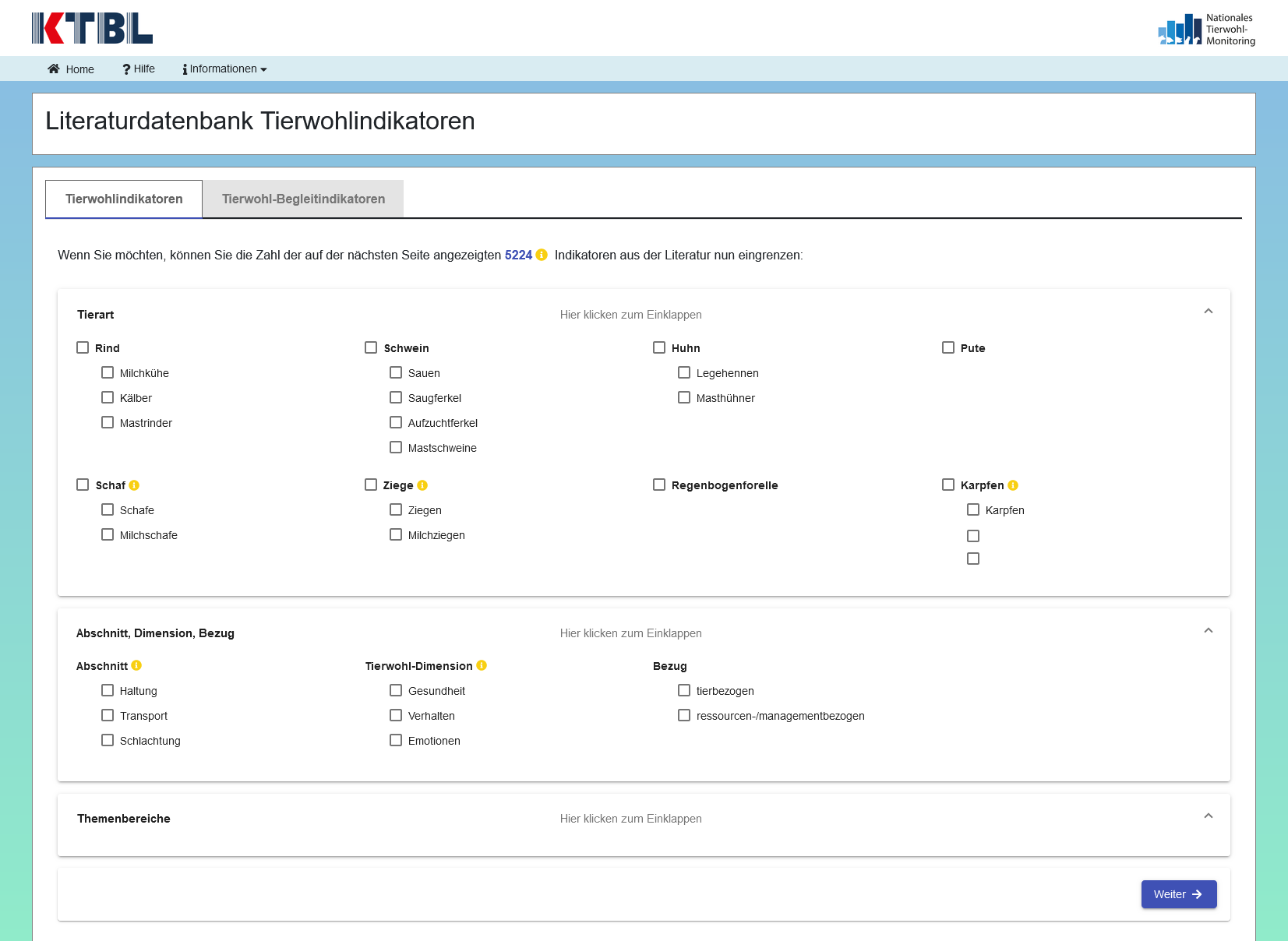Enable the Regenbogenforelle checkbox
The width and height of the screenshot is (1288, 941).
tap(659, 485)
